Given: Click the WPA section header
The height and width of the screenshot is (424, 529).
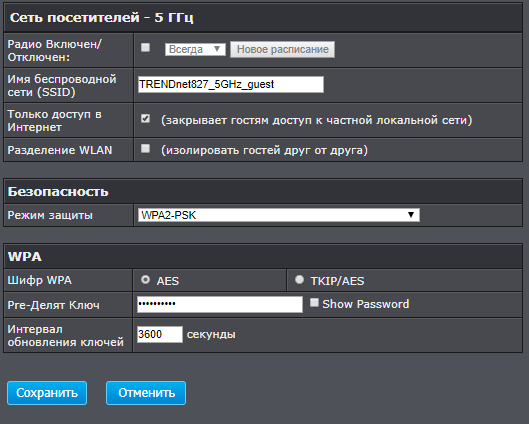Looking at the screenshot, I should (x=263, y=256).
